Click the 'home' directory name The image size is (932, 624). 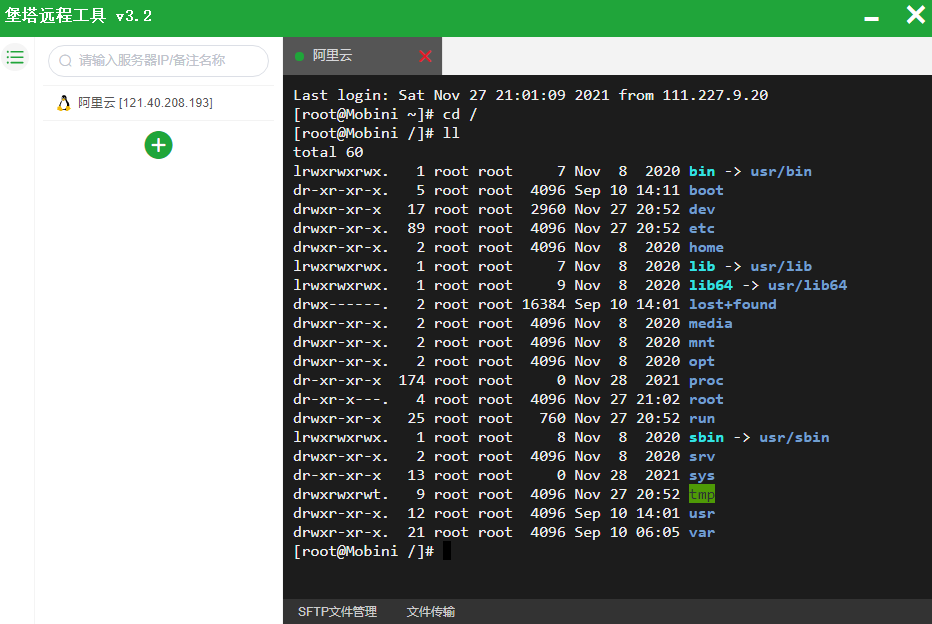(x=706, y=247)
